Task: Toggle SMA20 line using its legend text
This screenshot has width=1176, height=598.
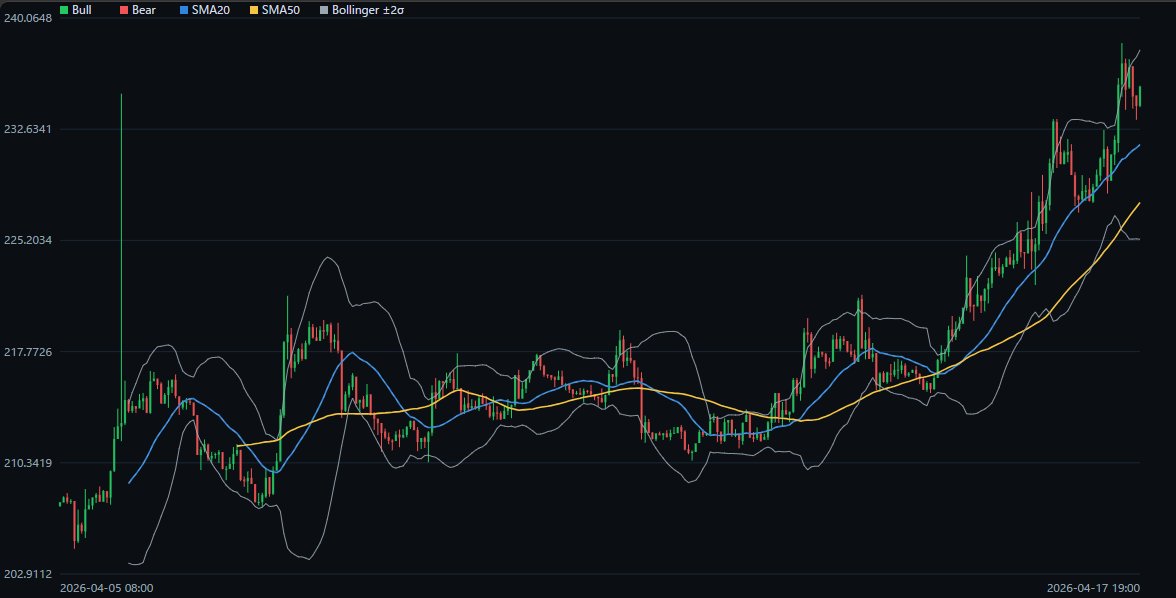Action: point(211,9)
